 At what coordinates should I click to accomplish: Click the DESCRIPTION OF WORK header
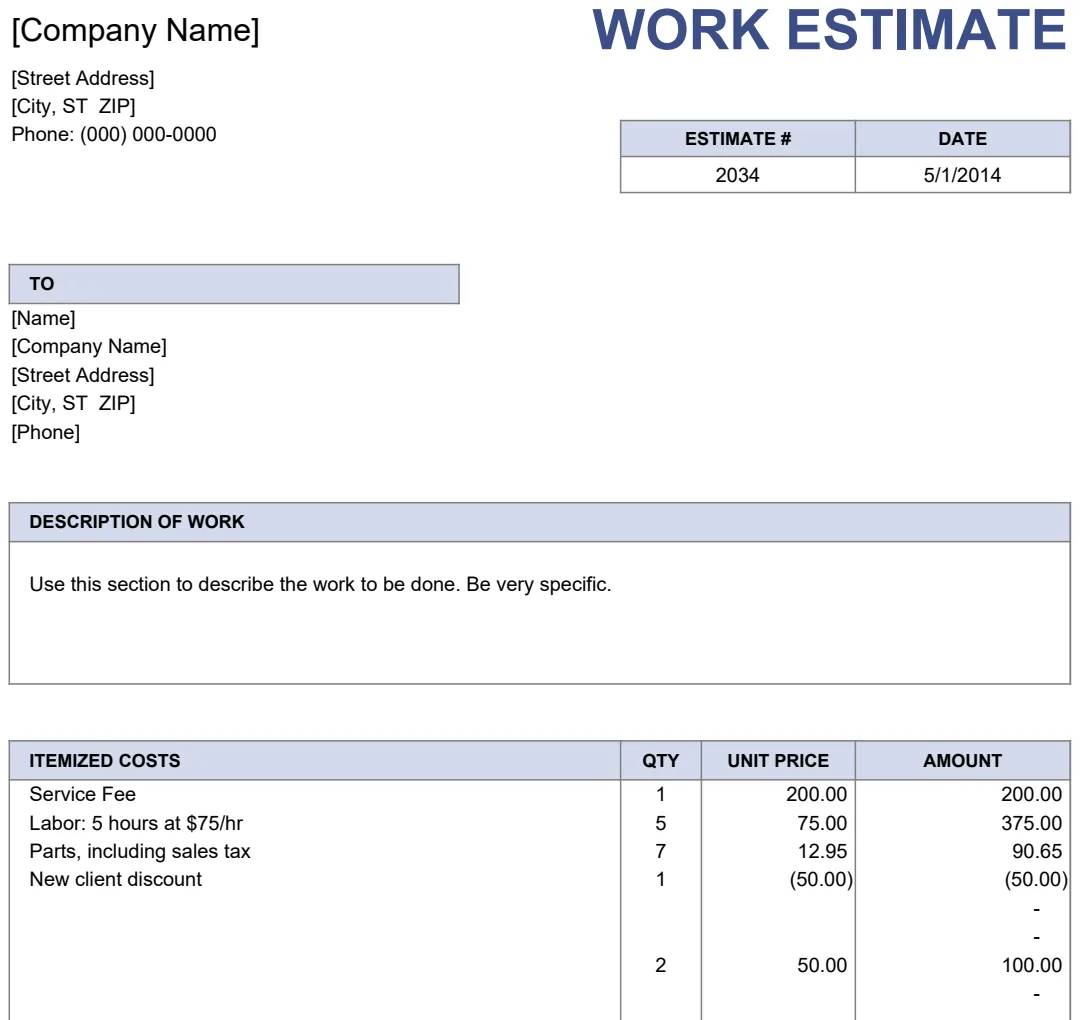point(539,522)
